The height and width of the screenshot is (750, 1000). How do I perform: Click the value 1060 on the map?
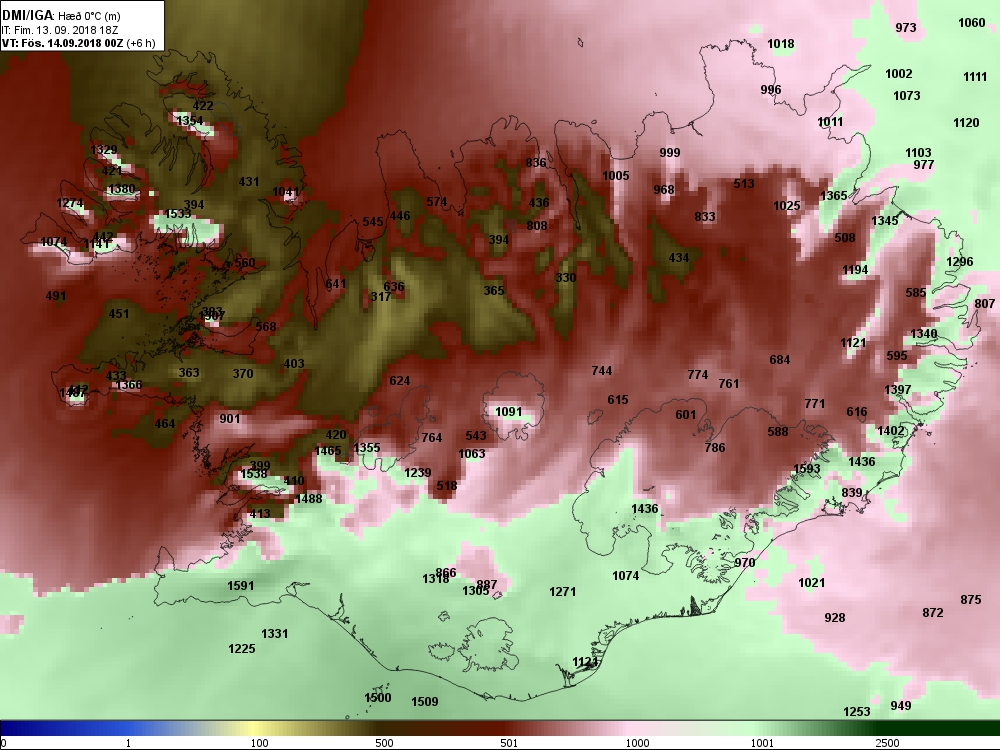click(x=971, y=23)
